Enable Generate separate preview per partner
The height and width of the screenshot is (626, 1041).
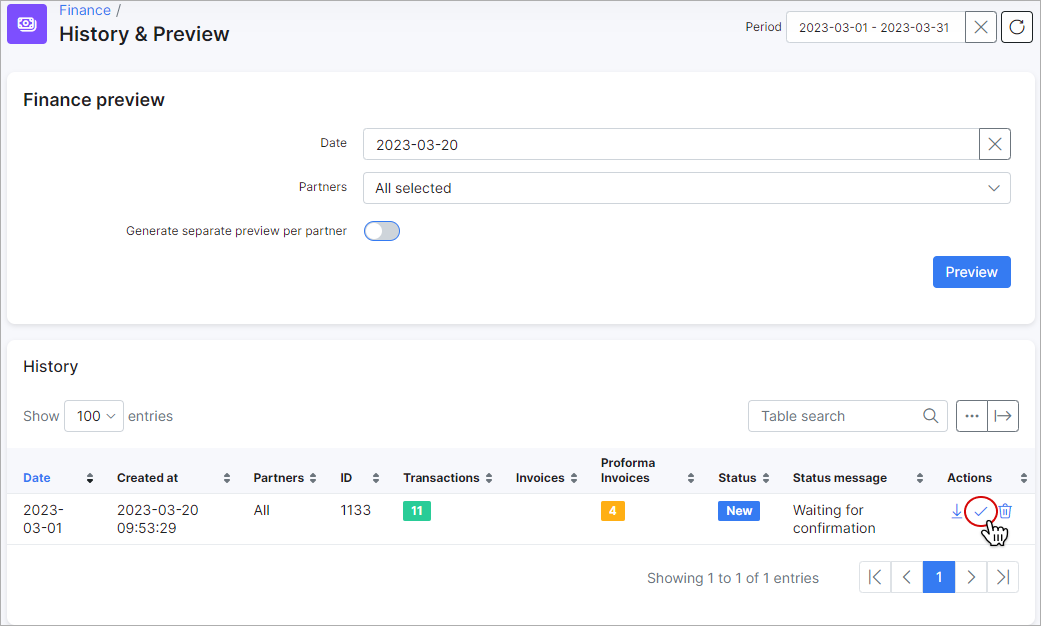pyautogui.click(x=381, y=231)
